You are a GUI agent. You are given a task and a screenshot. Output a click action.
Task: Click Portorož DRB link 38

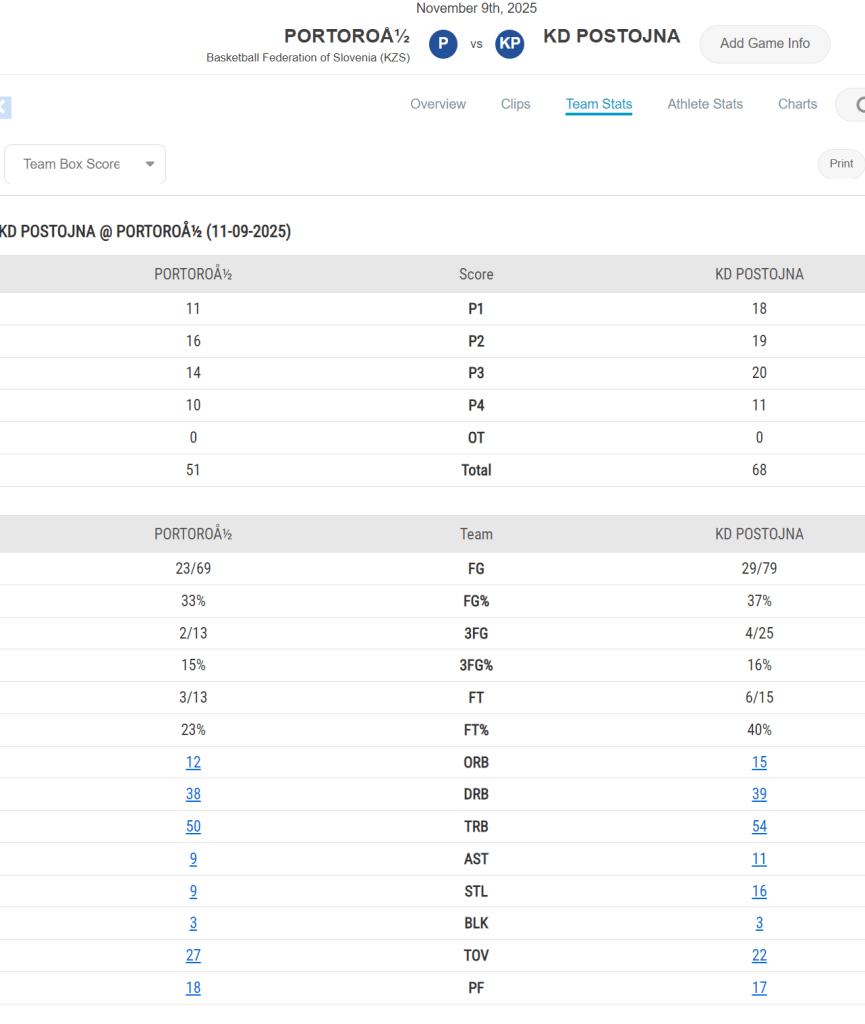(193, 794)
